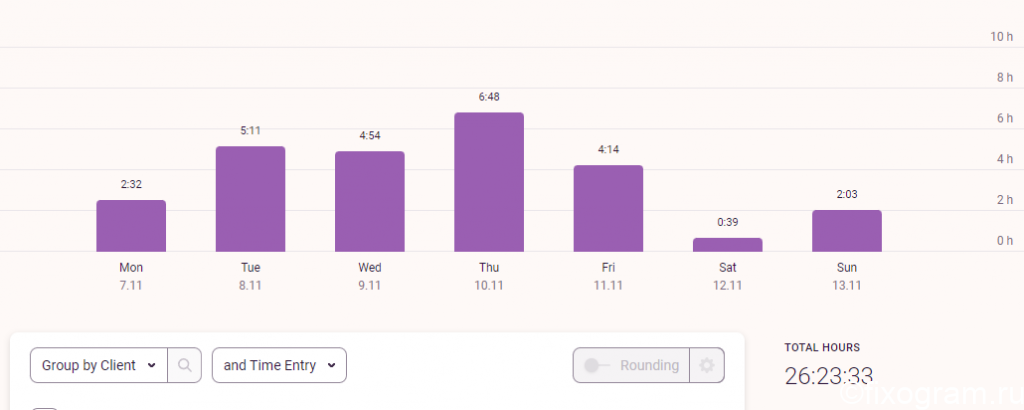Select the Sunday 2:03 bar

847,231
